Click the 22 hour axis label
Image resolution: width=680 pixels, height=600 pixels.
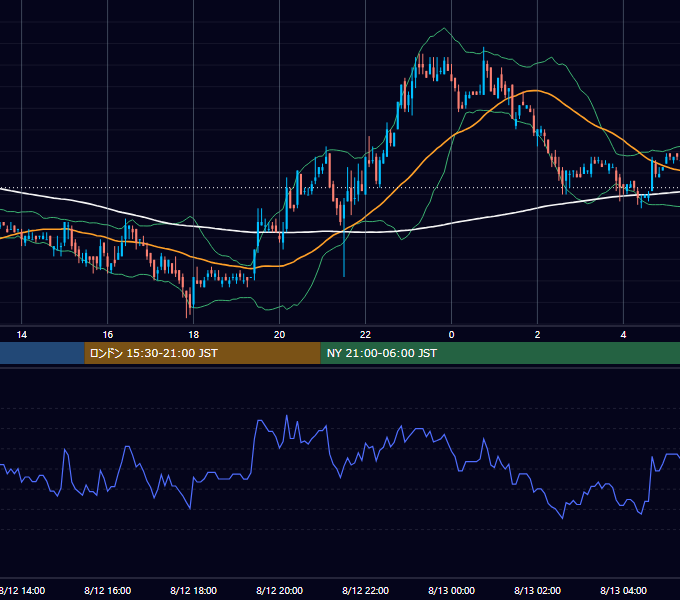pos(366,335)
